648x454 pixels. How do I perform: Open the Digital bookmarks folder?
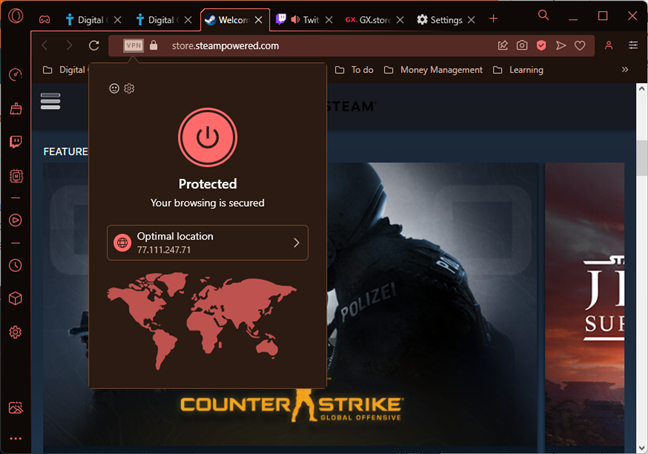click(x=64, y=70)
